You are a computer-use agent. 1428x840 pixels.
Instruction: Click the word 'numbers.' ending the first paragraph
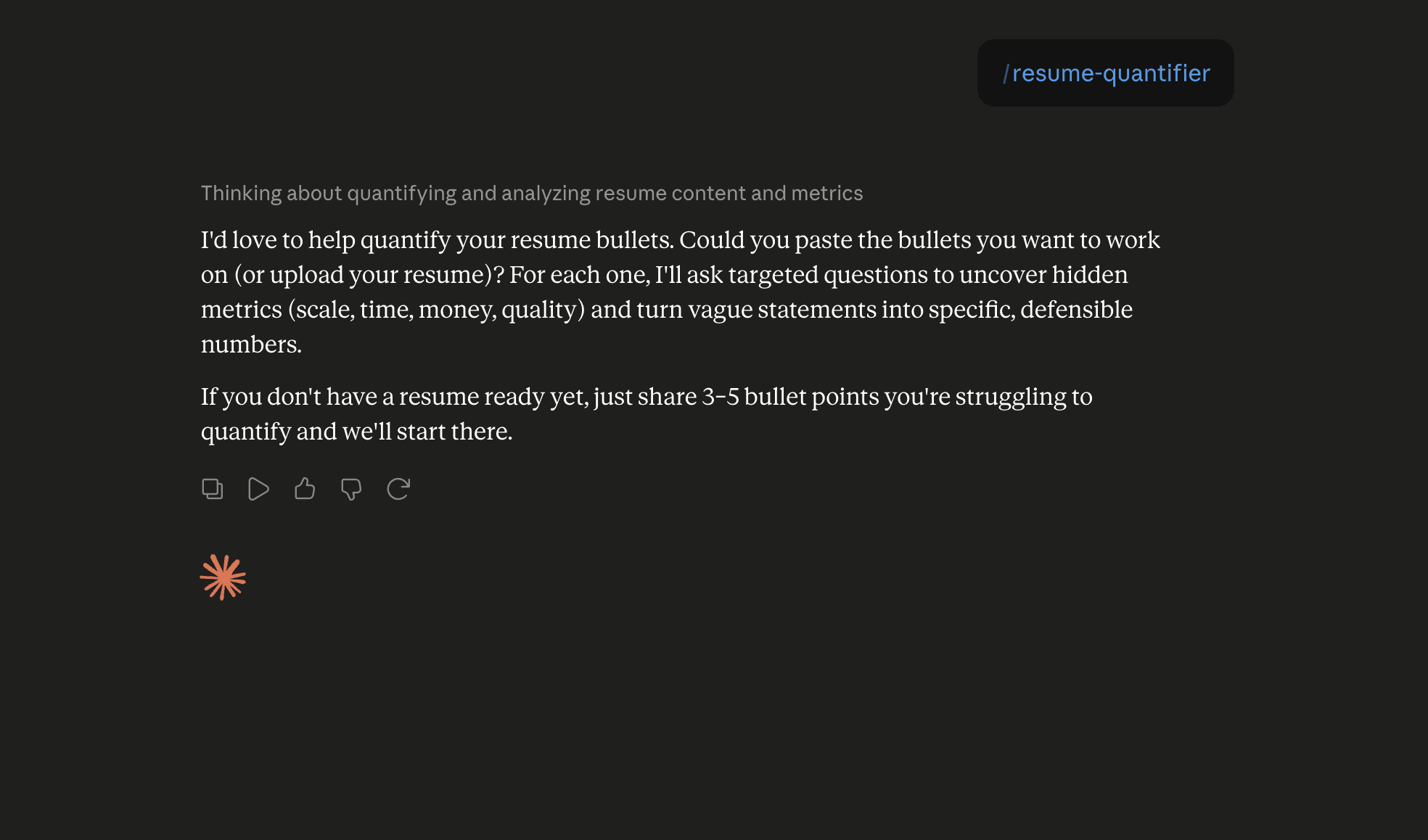(x=251, y=344)
